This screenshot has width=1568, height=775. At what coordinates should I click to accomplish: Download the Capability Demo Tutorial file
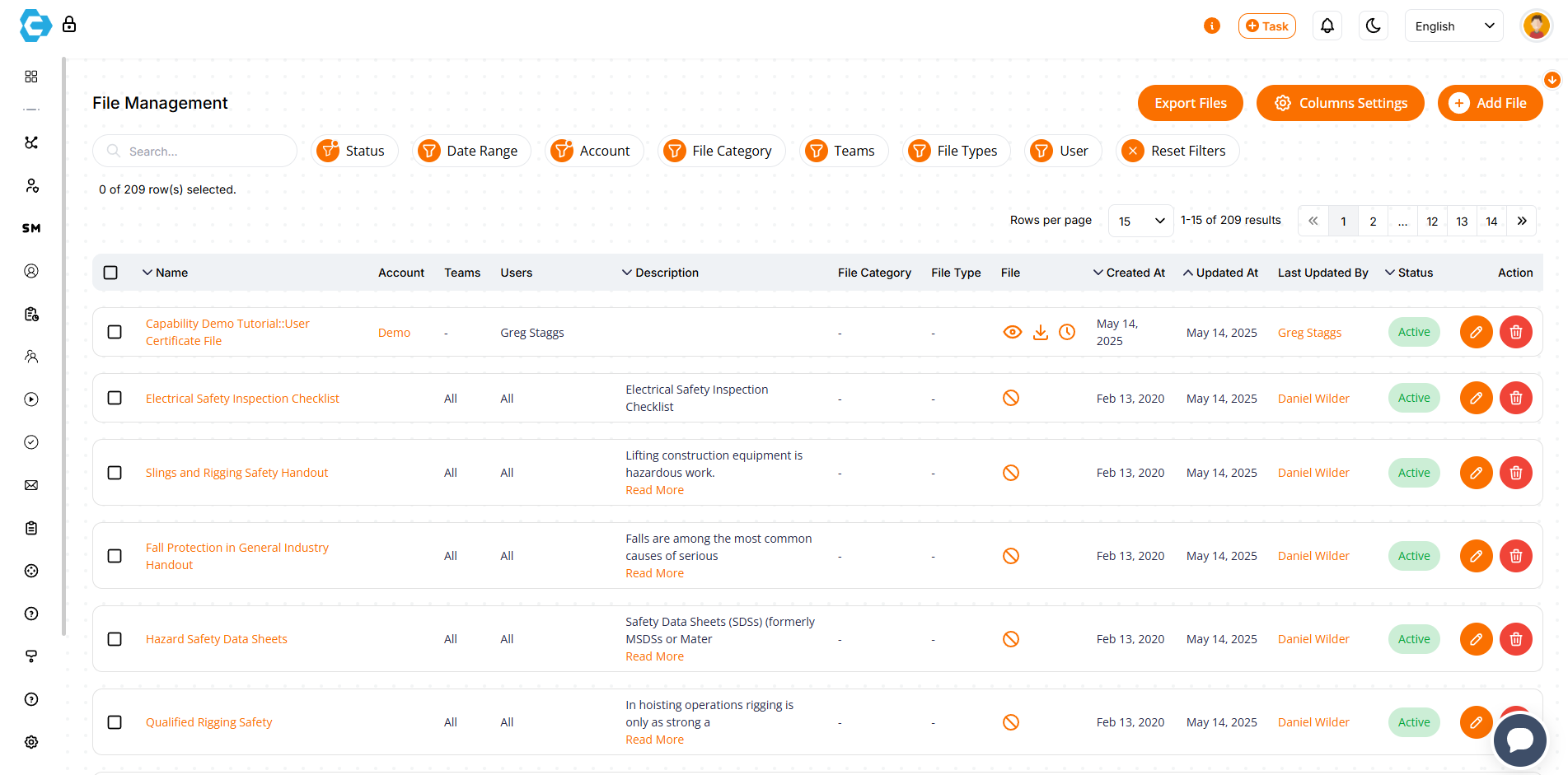coord(1040,332)
